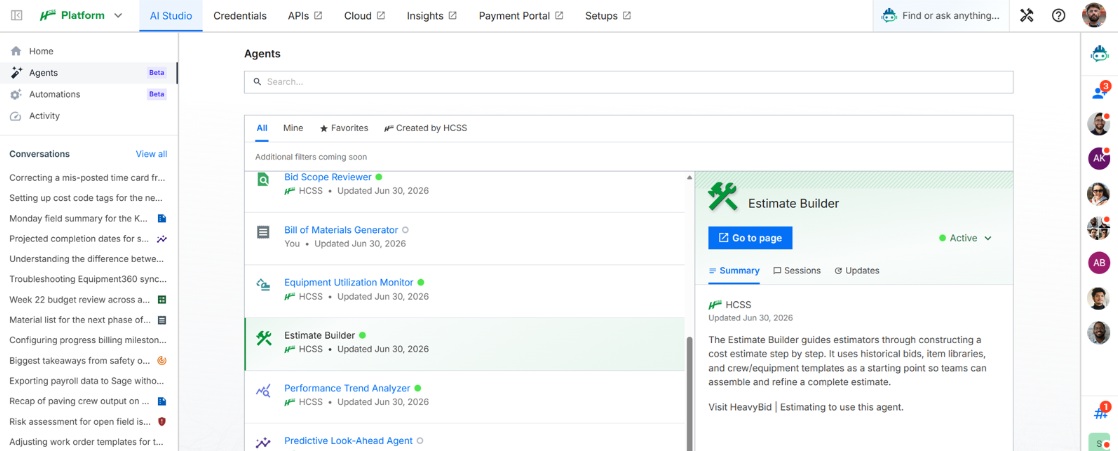Open Activity in the sidebar
The height and width of the screenshot is (451, 1118).
click(88, 115)
